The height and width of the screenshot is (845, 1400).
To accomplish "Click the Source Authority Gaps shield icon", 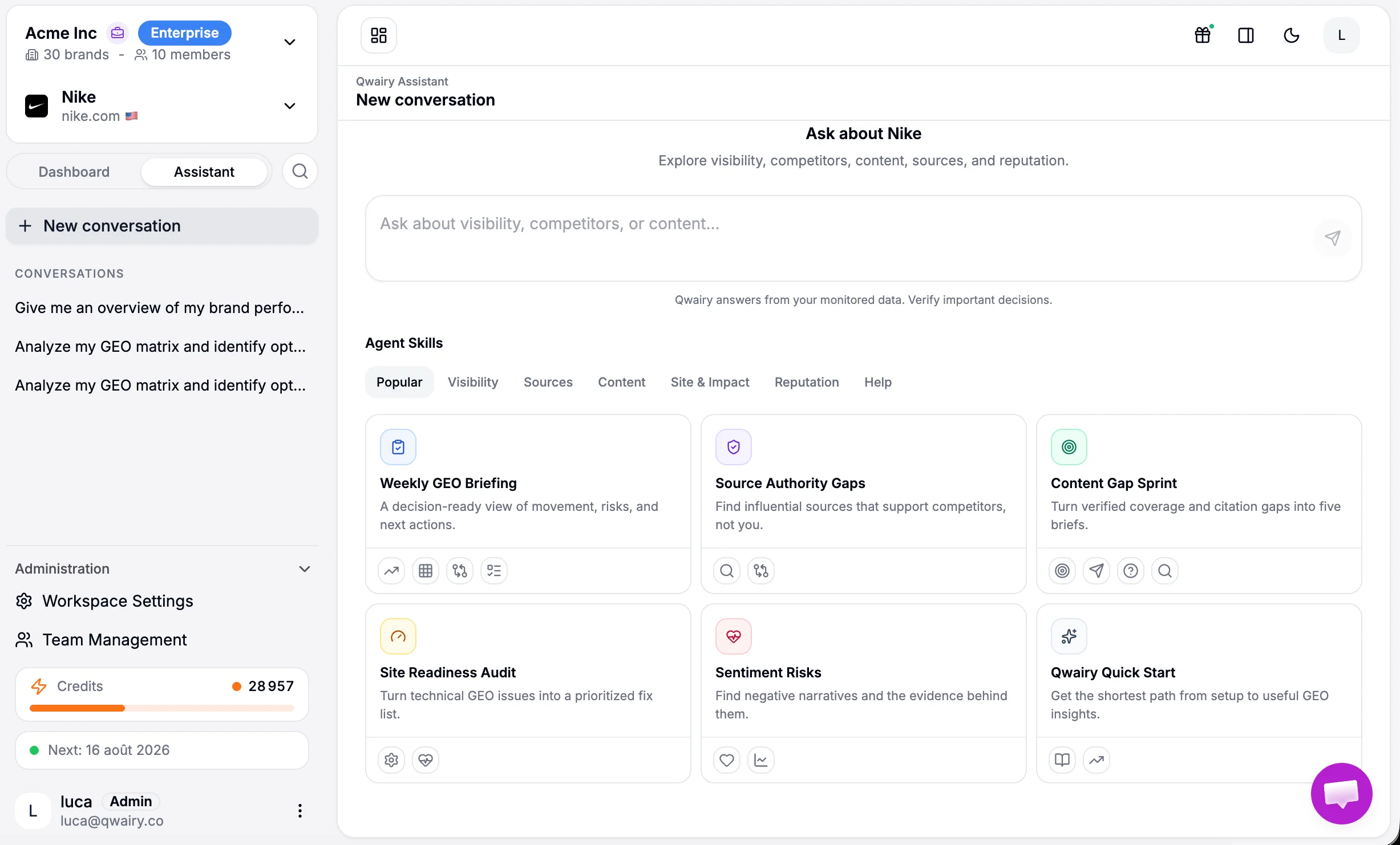I will tap(734, 447).
